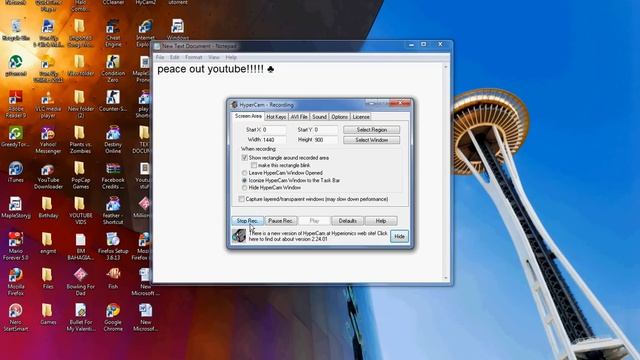640x360 pixels.
Task: Enable Capture layered/transparent windows checkbox
Action: tap(241, 199)
